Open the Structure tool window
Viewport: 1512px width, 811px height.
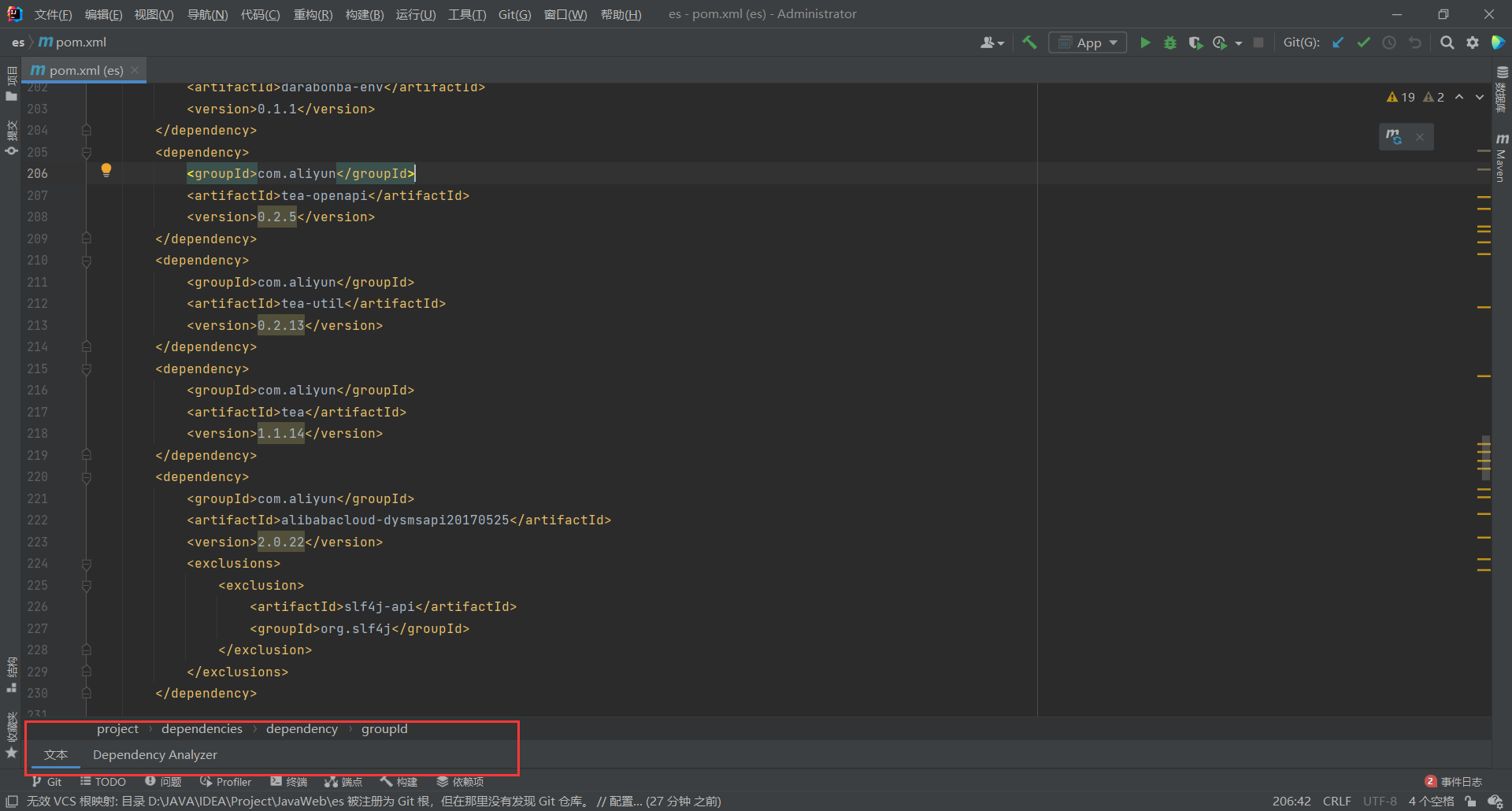[11, 675]
